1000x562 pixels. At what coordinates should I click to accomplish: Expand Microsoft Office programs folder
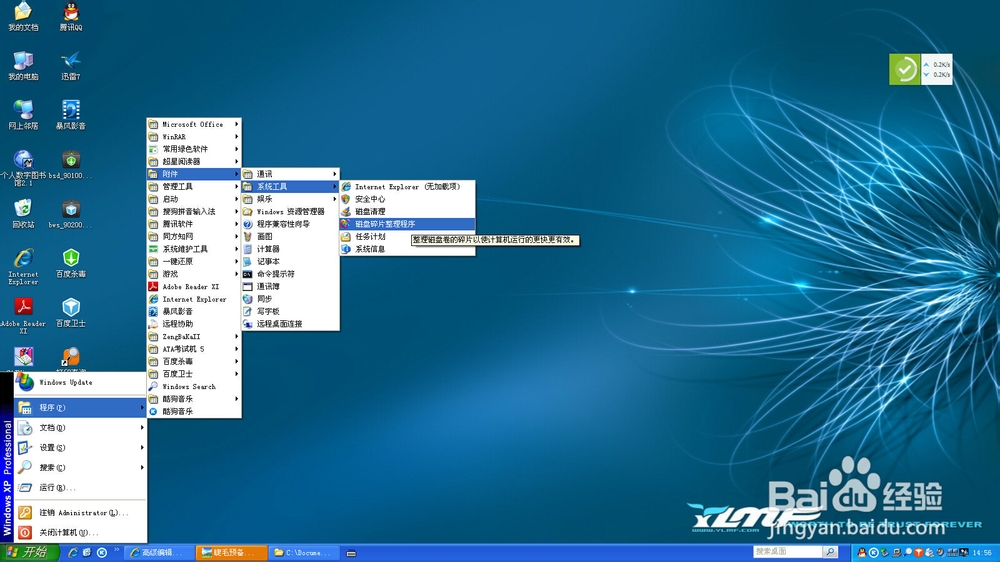pyautogui.click(x=194, y=124)
